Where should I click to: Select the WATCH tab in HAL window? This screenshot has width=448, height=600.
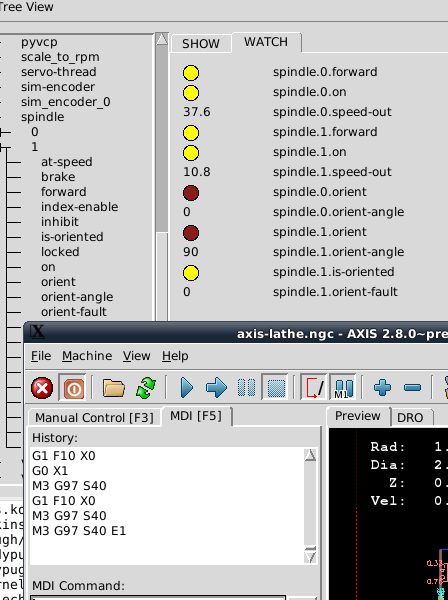(266, 42)
